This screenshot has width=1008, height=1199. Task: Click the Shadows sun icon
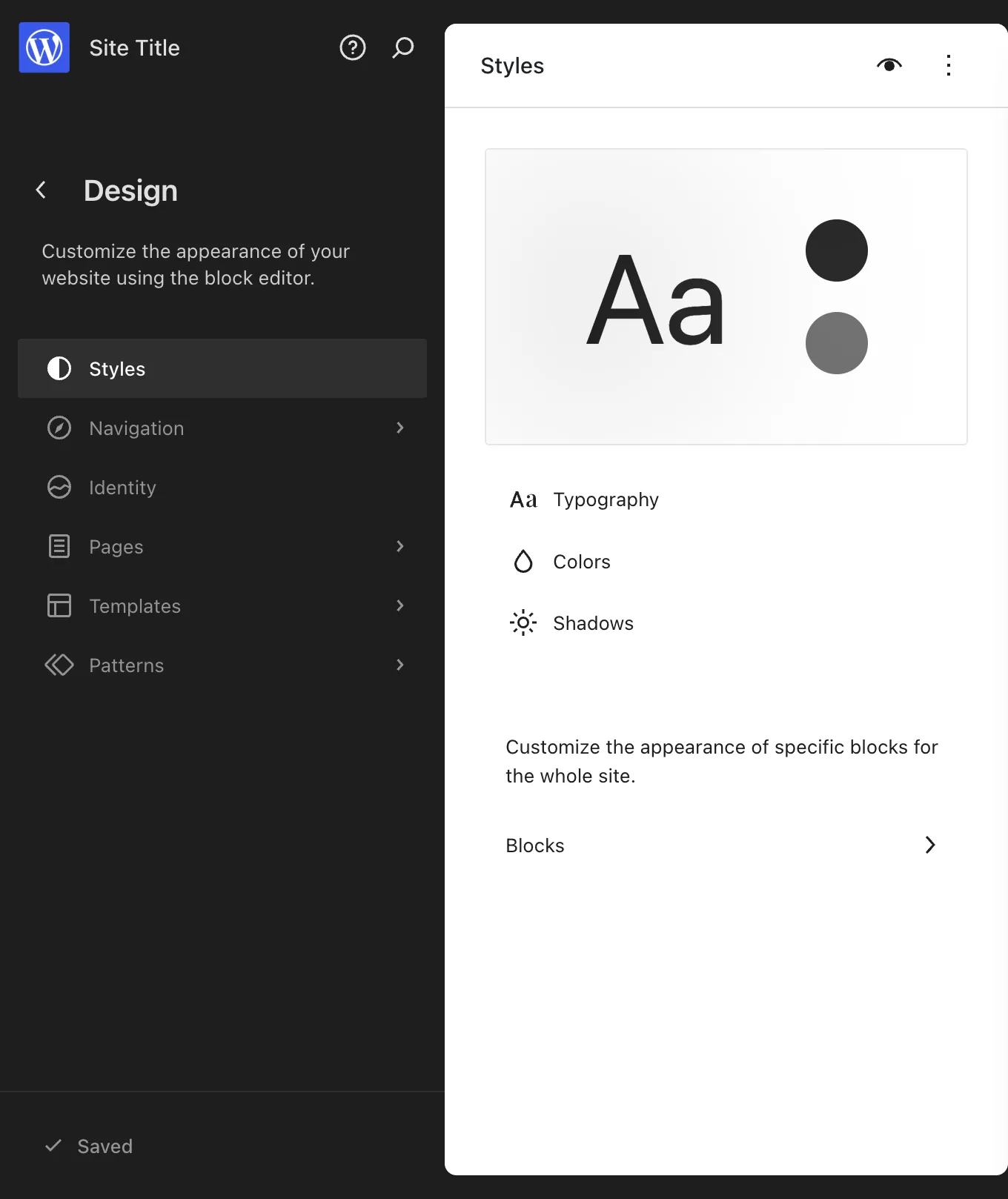point(523,623)
